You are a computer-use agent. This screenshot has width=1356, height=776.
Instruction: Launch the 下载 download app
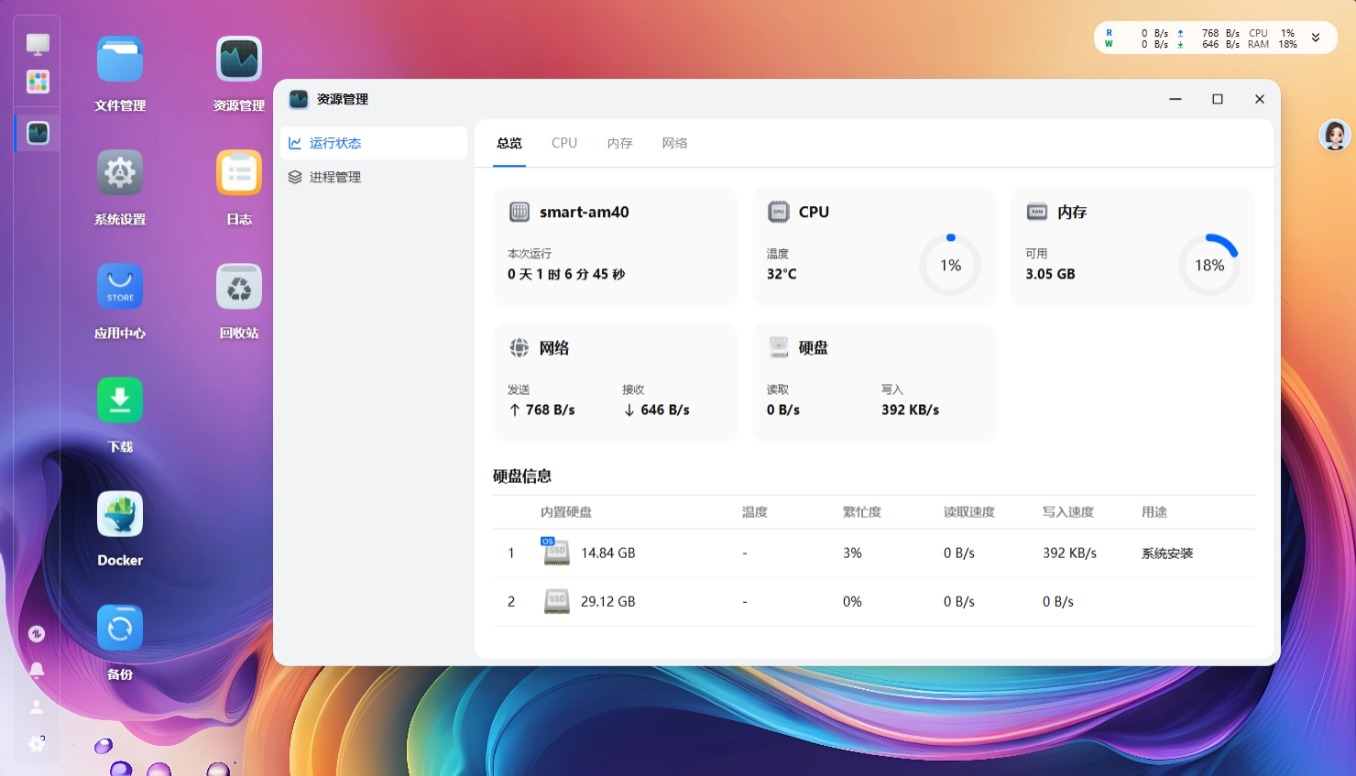[x=120, y=401]
